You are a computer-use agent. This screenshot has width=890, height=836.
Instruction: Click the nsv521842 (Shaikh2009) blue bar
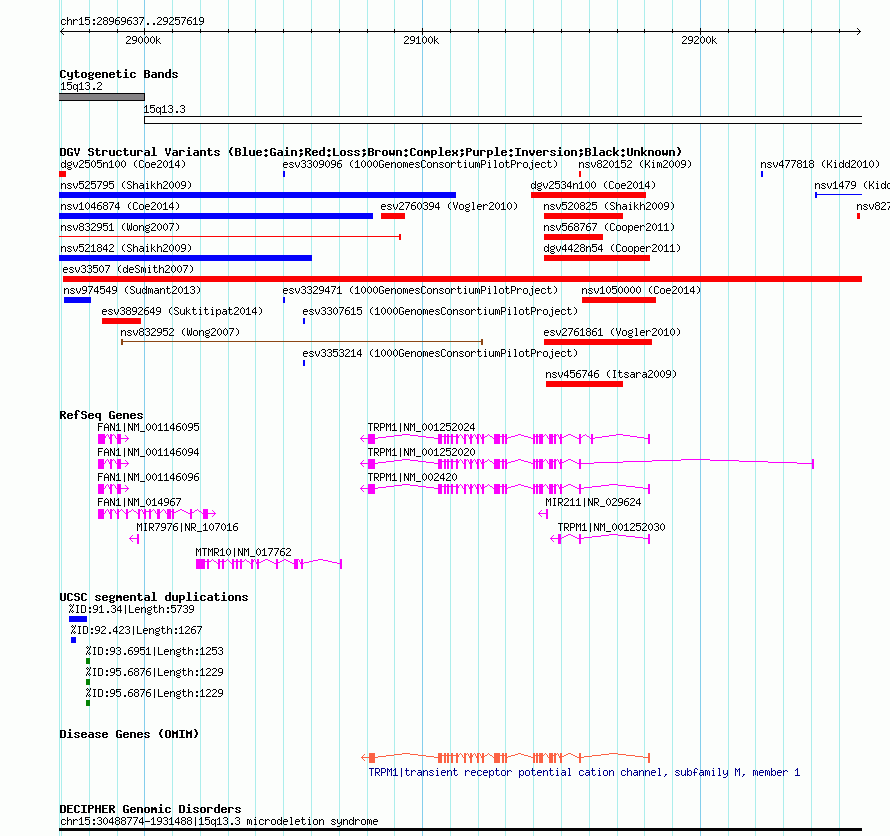pyautogui.click(x=185, y=258)
